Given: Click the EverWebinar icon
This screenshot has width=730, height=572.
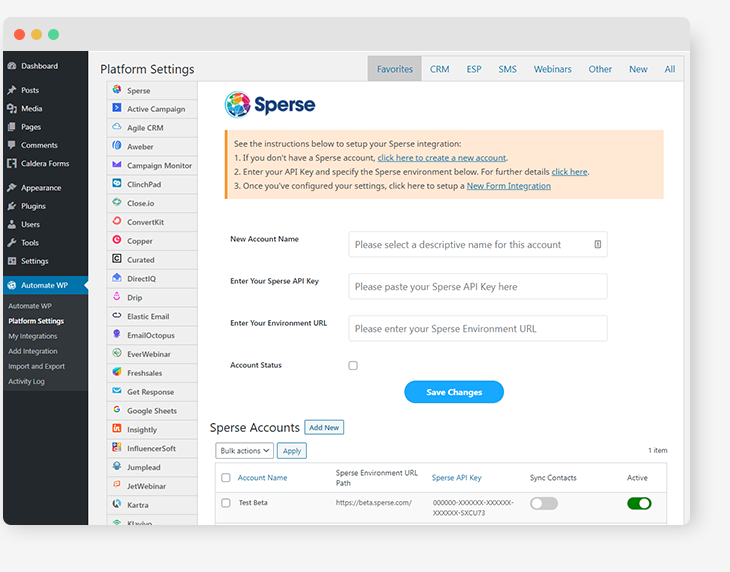Looking at the screenshot, I should click(x=117, y=353).
